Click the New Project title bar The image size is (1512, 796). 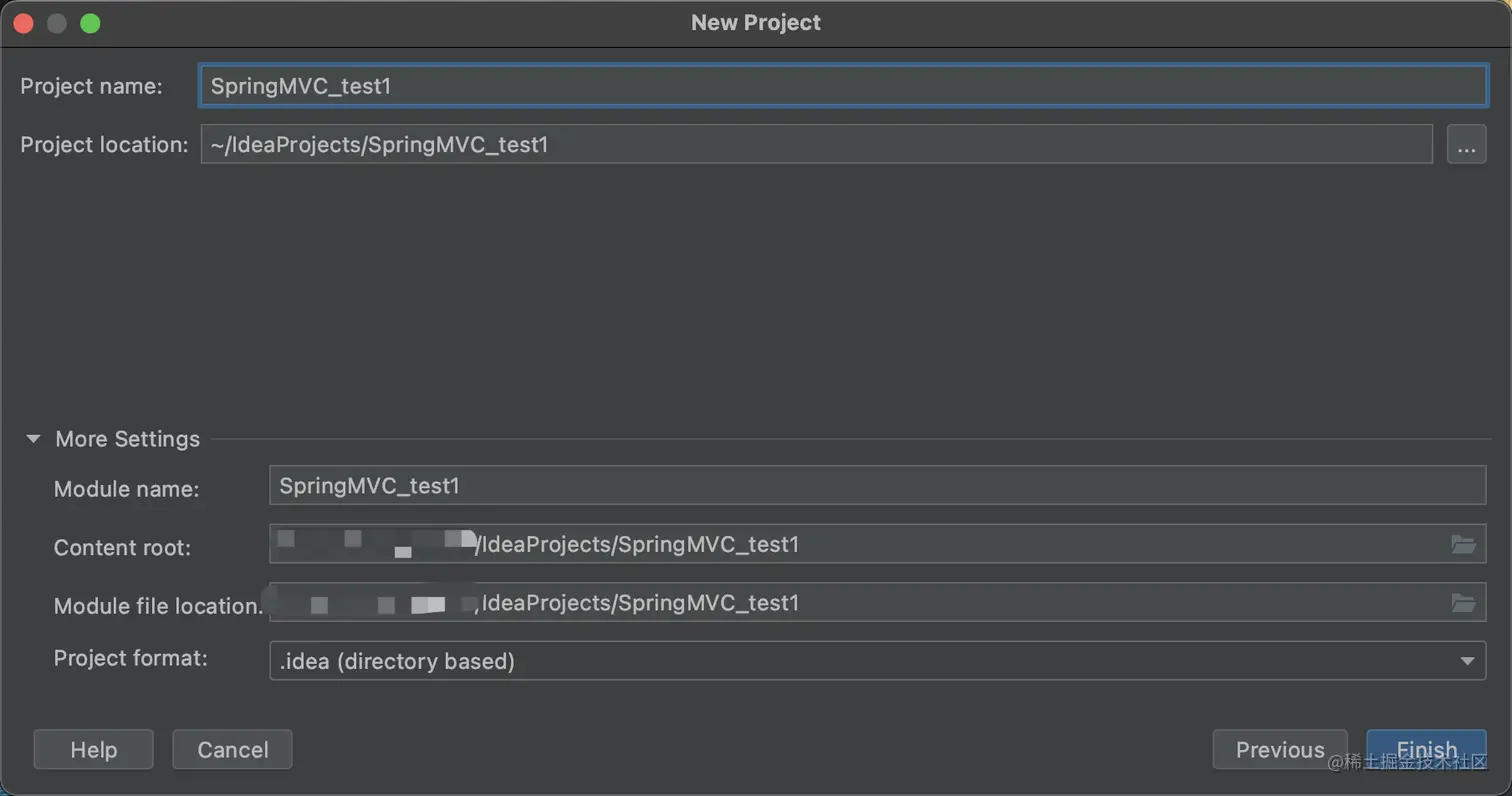(756, 23)
